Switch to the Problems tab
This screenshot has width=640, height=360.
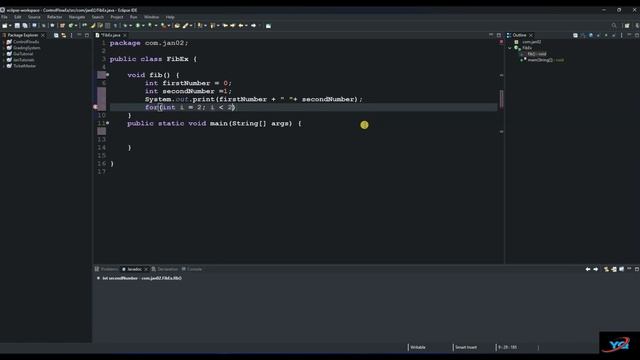point(107,269)
